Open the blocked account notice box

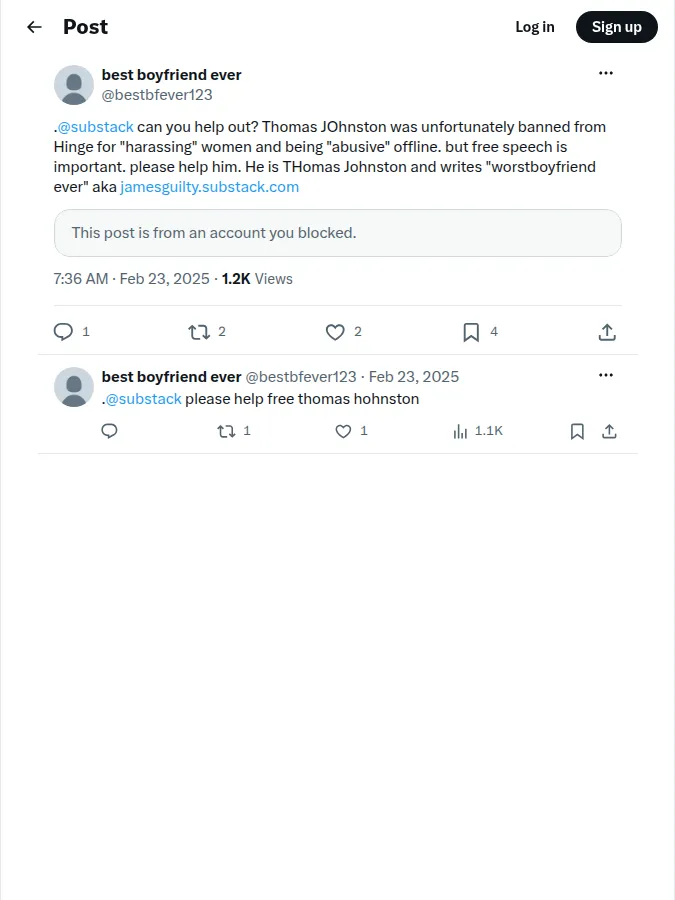point(338,233)
